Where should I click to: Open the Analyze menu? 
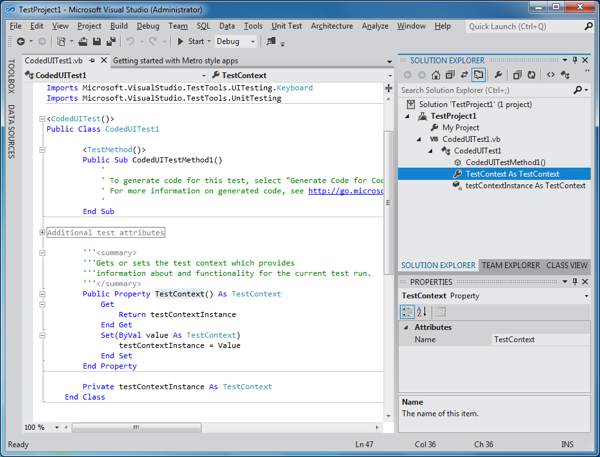tap(375, 26)
